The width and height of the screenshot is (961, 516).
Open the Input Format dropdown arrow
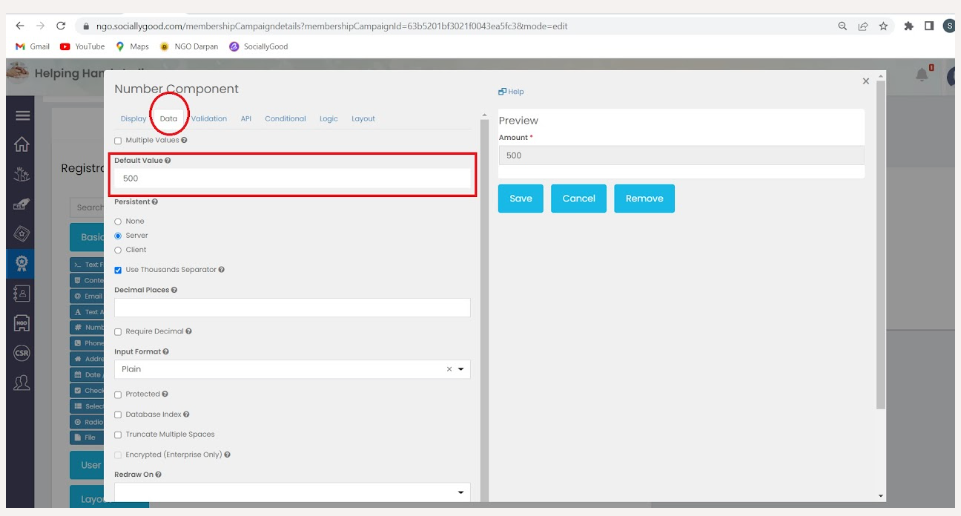pyautogui.click(x=461, y=370)
